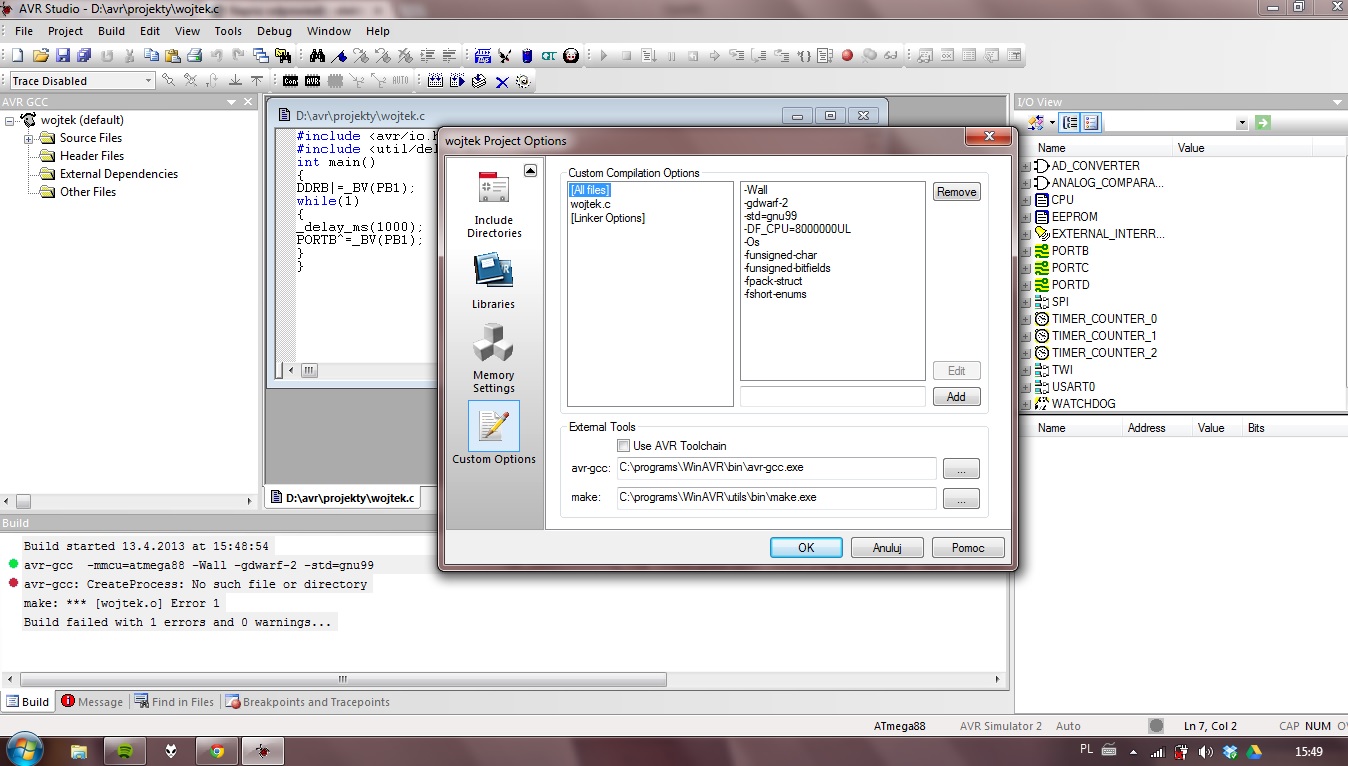The image size is (1348, 766).
Task: Click the list view icon in I/O View
Action: [1090, 122]
